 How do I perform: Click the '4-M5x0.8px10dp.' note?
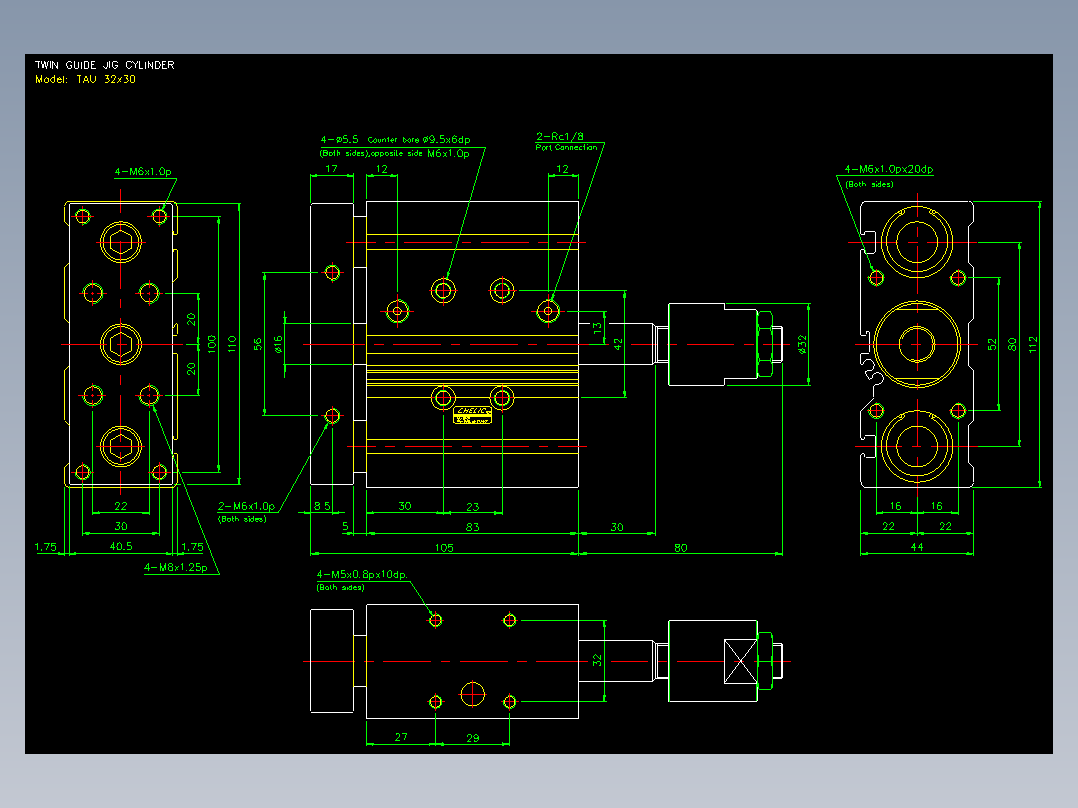point(362,574)
